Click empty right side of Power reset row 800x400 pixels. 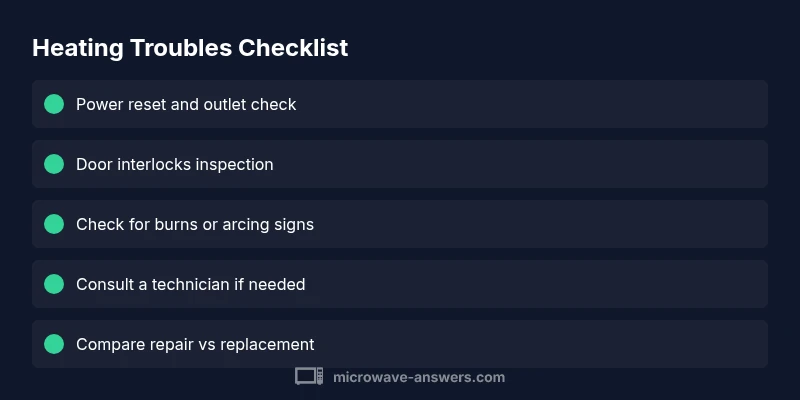click(600, 104)
